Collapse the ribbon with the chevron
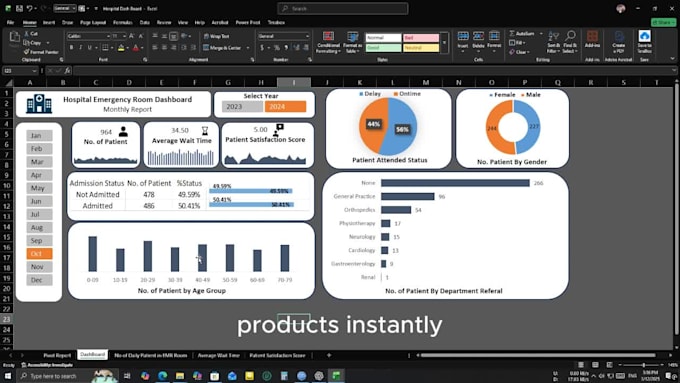This screenshot has height=383, width=680. click(672, 59)
